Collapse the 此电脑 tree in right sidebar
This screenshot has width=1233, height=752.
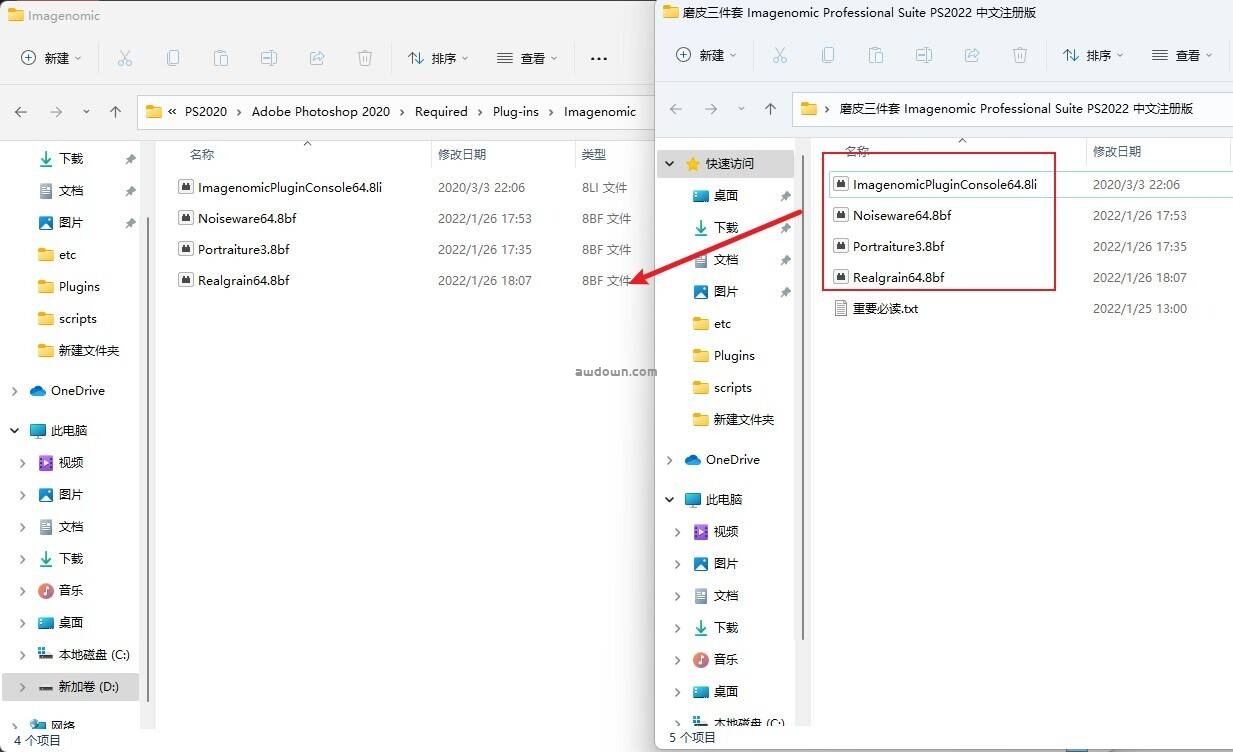pos(669,499)
